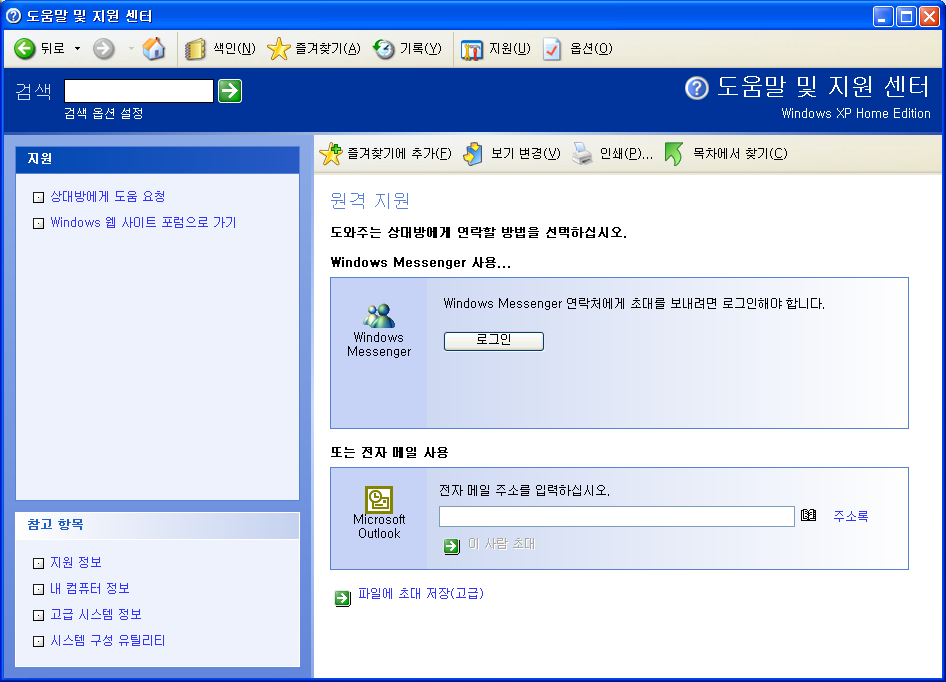This screenshot has height=682, width=946.
Task: Click the 원격 지원 heading text
Action: click(370, 200)
